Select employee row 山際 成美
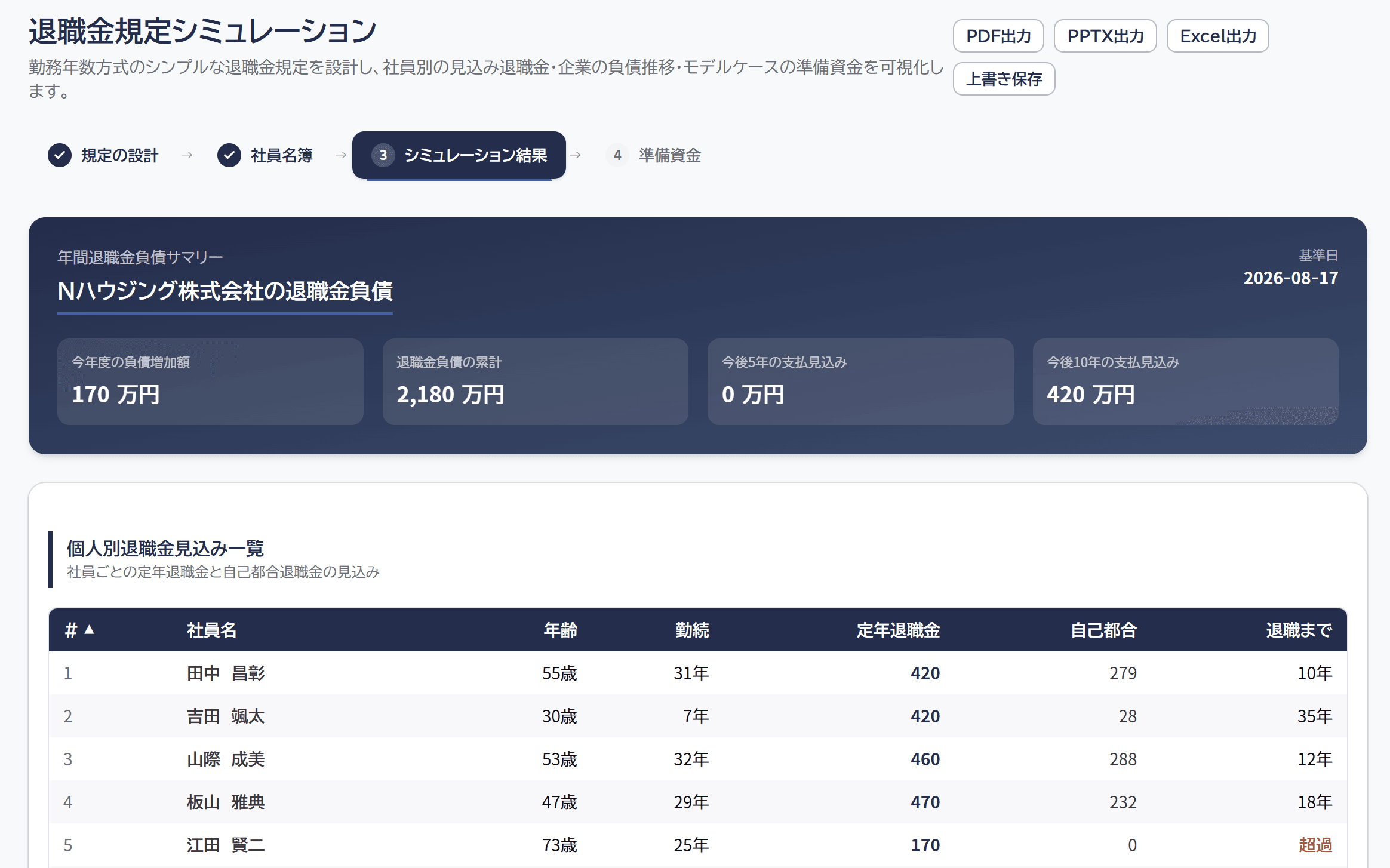Screen dimensions: 1390x868 pyautogui.click(x=698, y=759)
